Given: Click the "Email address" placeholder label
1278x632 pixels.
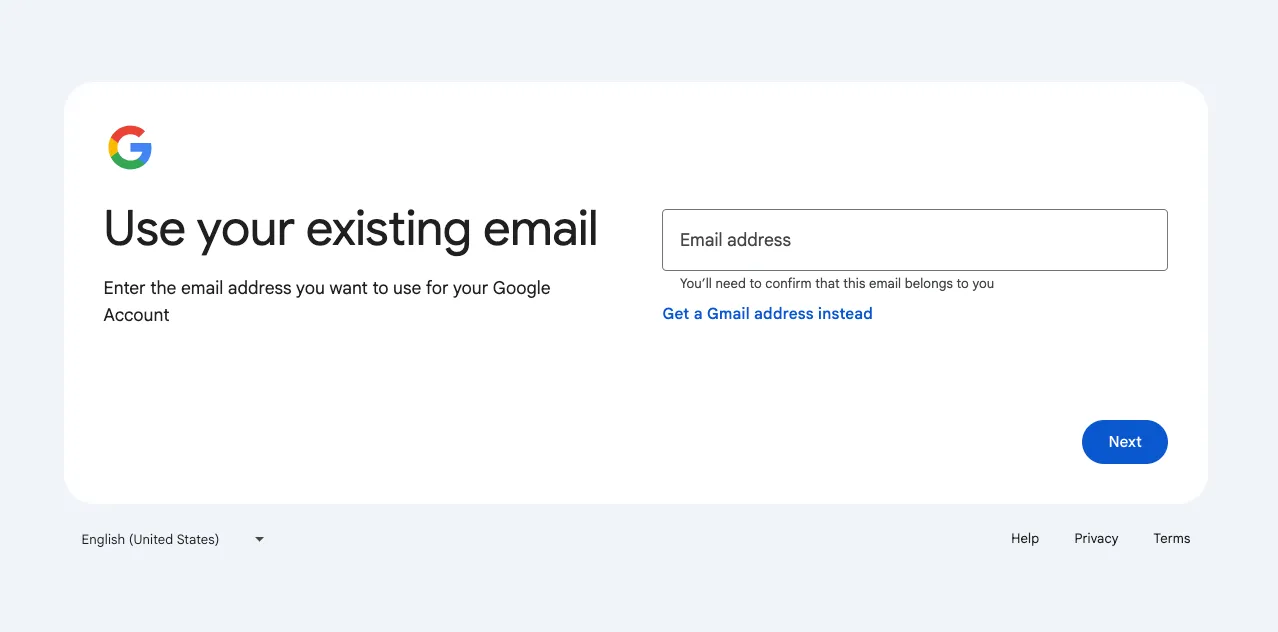Looking at the screenshot, I should (x=735, y=240).
